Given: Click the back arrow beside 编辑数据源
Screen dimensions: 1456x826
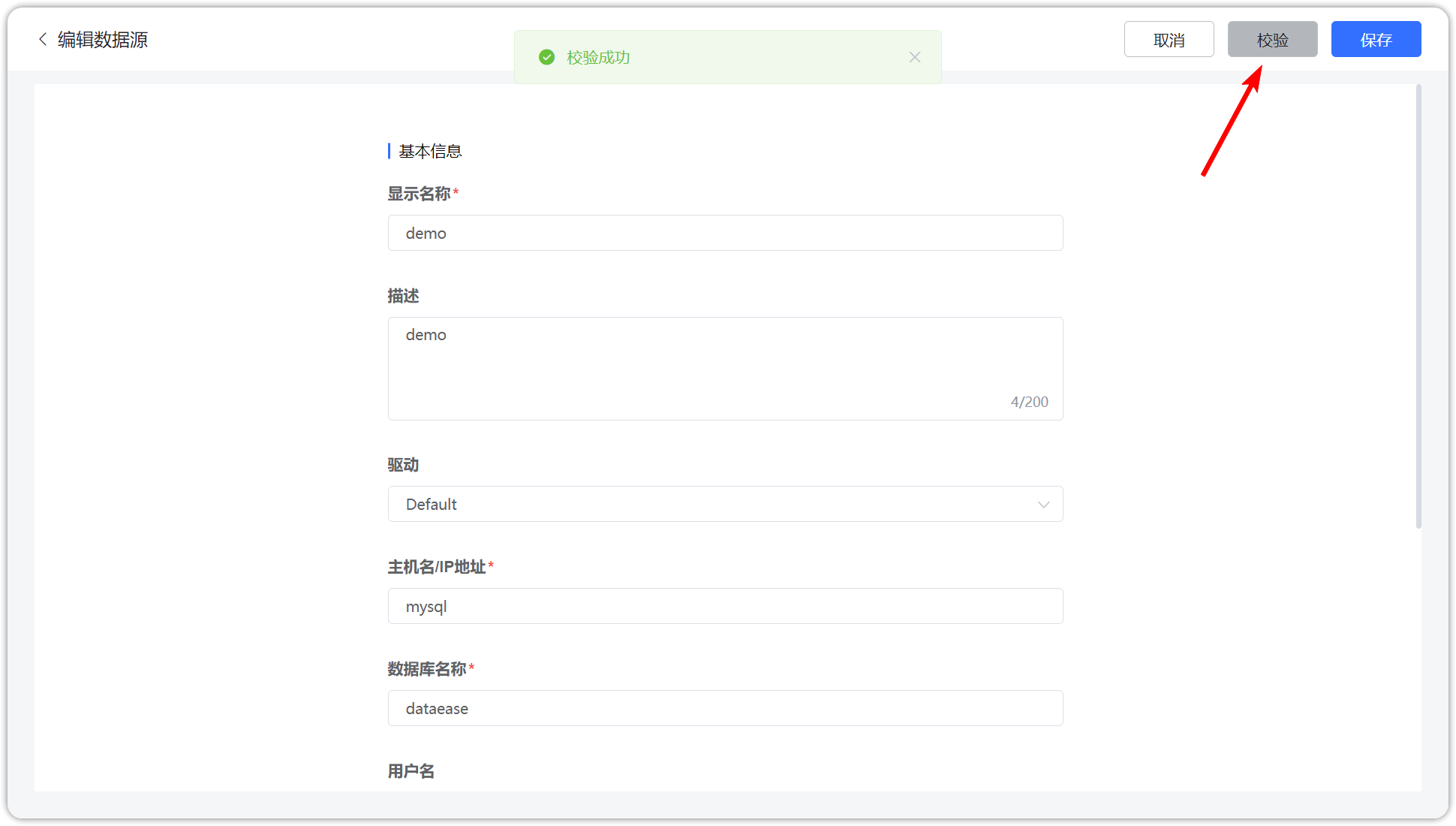Looking at the screenshot, I should tap(42, 39).
